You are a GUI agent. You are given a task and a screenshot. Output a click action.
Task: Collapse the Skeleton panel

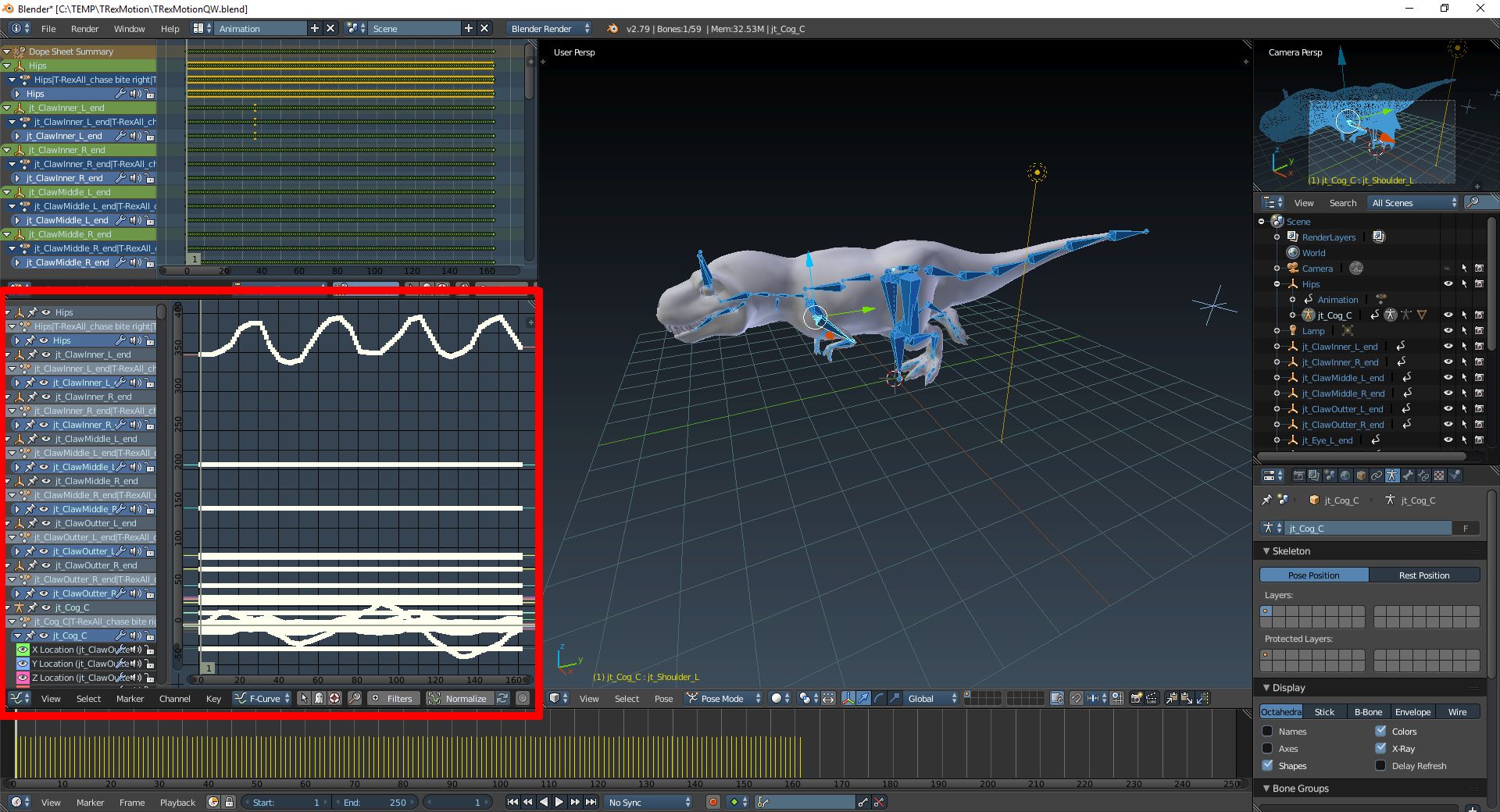1266,551
